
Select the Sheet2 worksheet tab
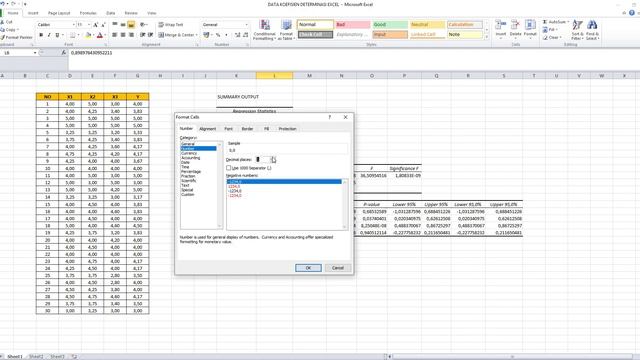(36, 356)
